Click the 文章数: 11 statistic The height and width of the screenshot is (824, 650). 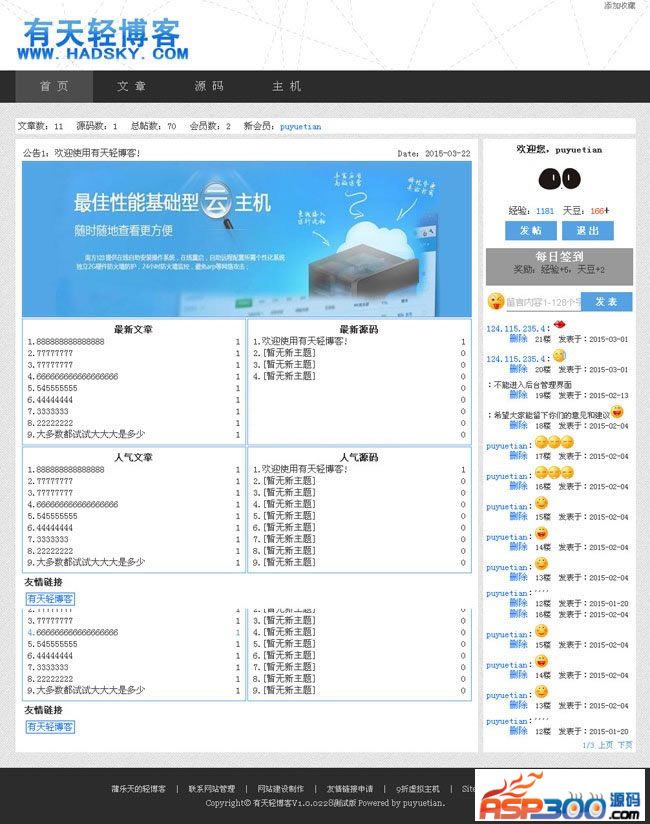coord(40,126)
